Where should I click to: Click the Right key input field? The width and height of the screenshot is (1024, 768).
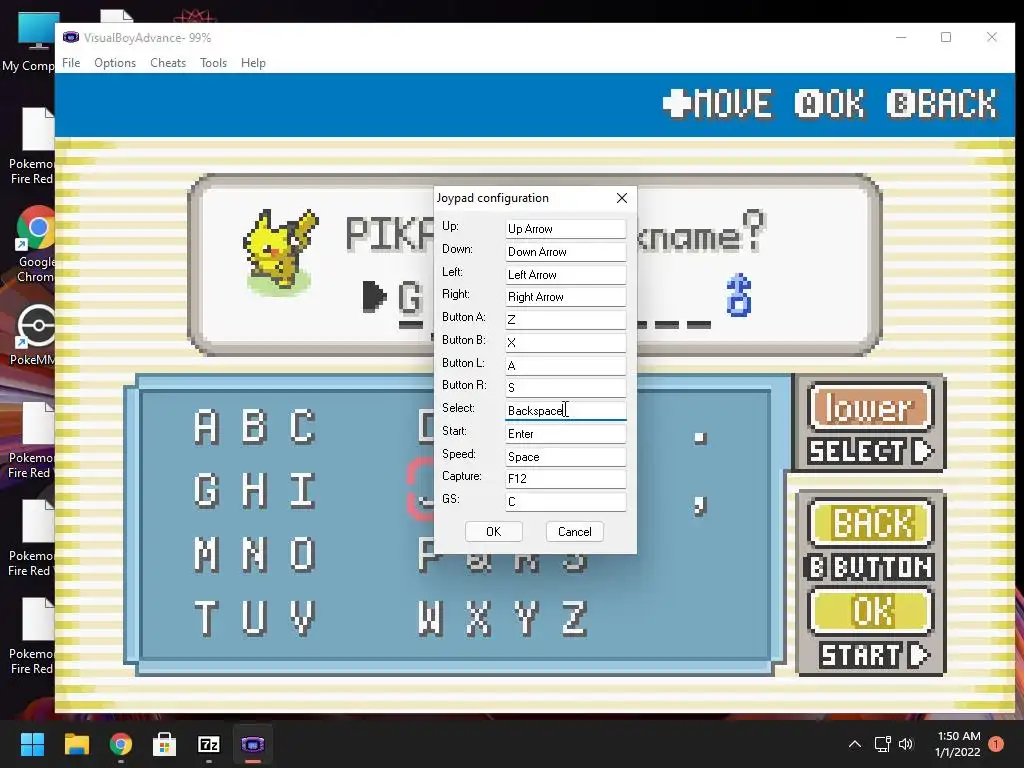click(x=566, y=296)
